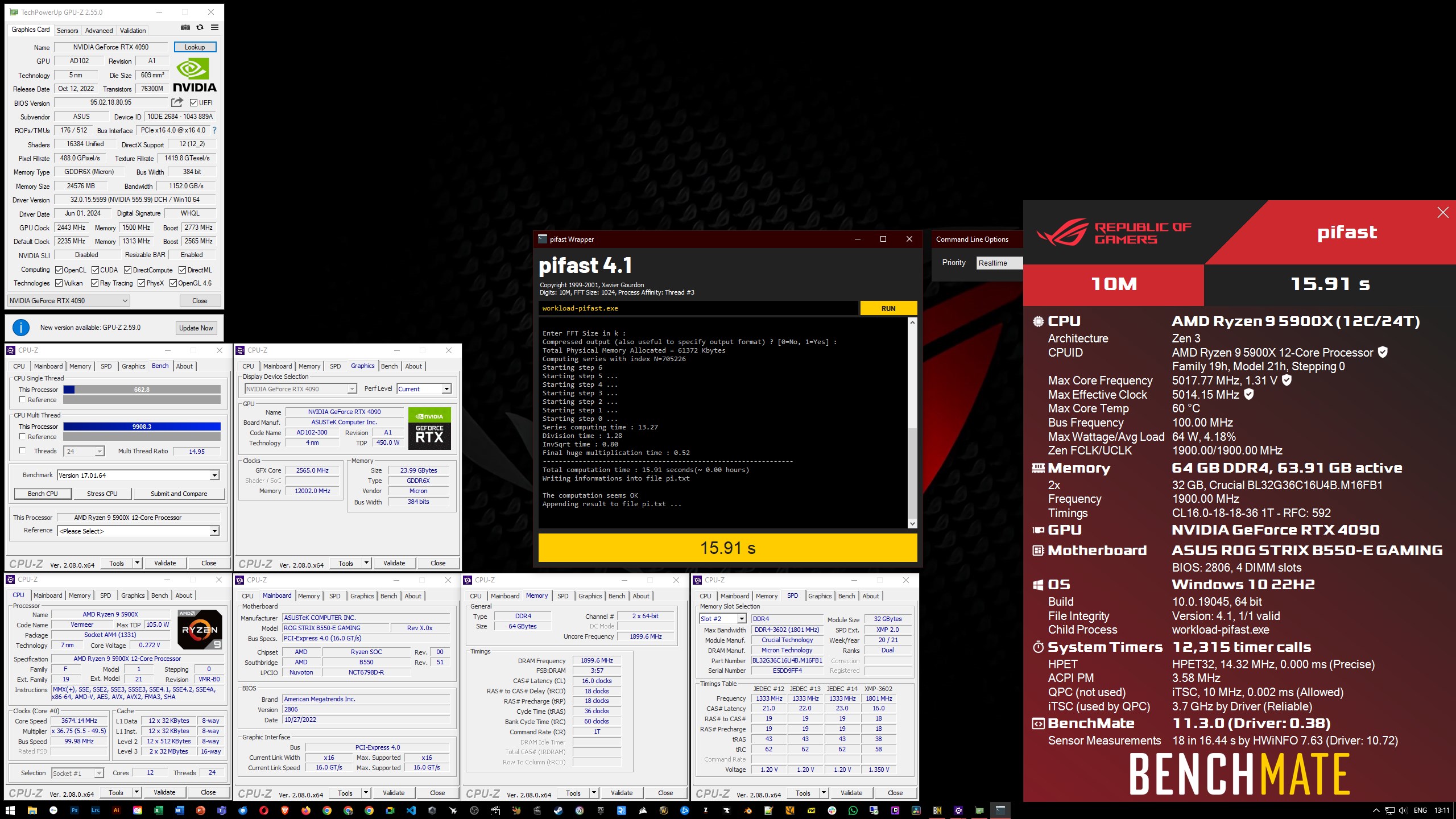Image resolution: width=1456 pixels, height=819 pixels.
Task: Click the CPU Single Thread score bar
Action: [142, 390]
